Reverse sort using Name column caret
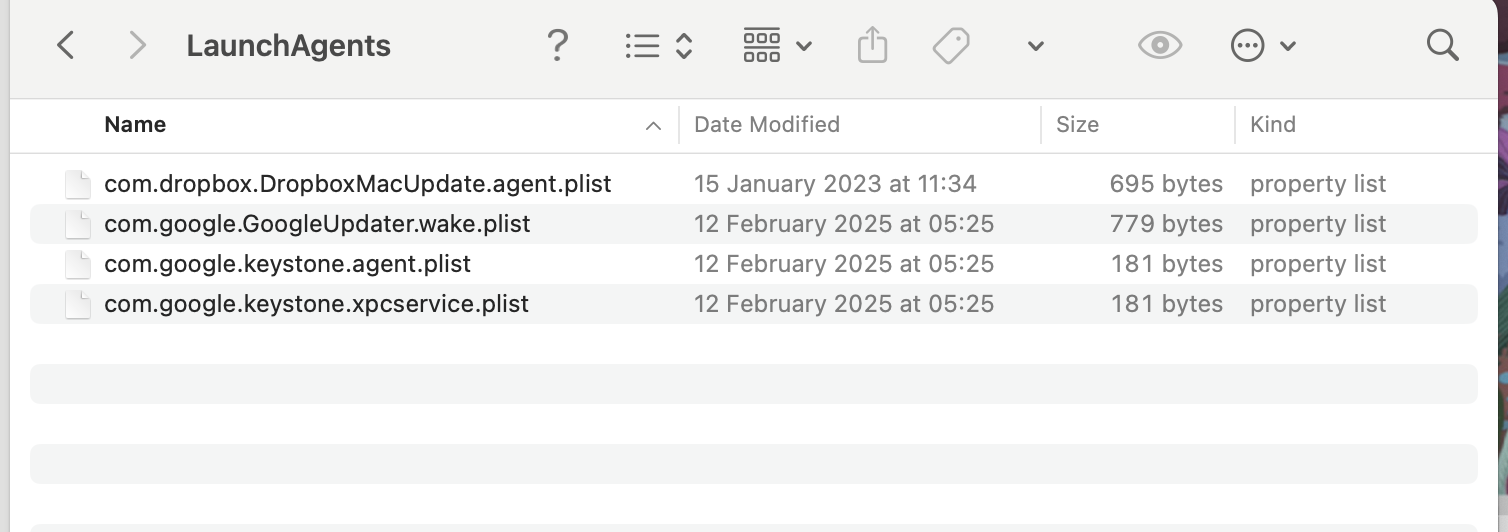Screen dimensions: 1508x532 coord(653,126)
